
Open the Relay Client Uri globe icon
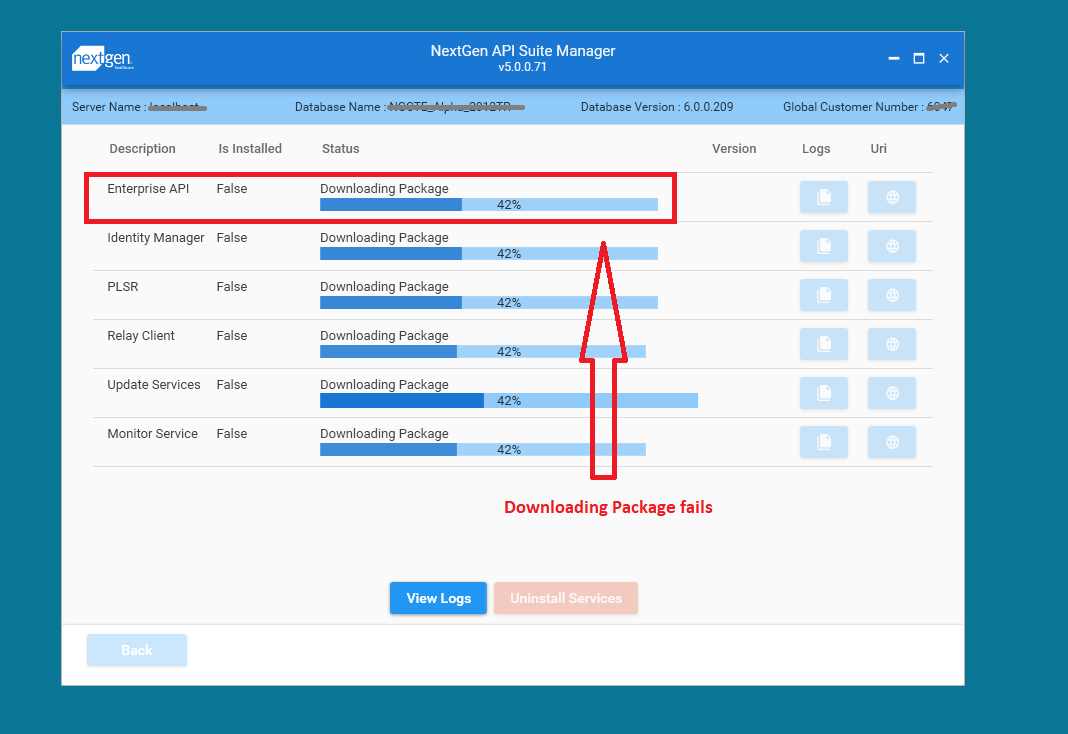pyautogui.click(x=892, y=345)
